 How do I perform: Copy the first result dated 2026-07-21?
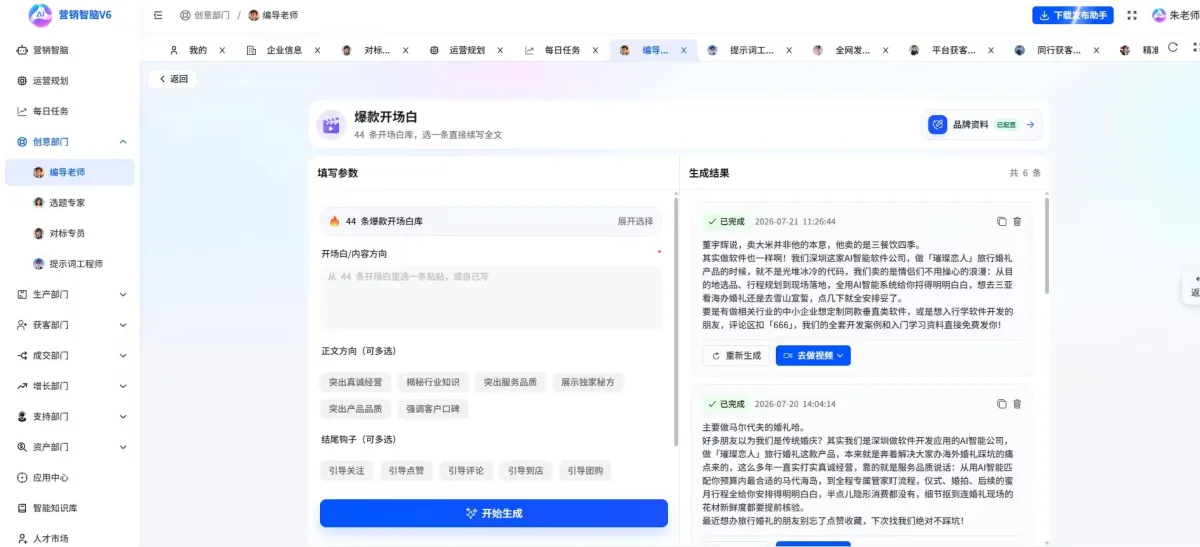click(x=1001, y=221)
